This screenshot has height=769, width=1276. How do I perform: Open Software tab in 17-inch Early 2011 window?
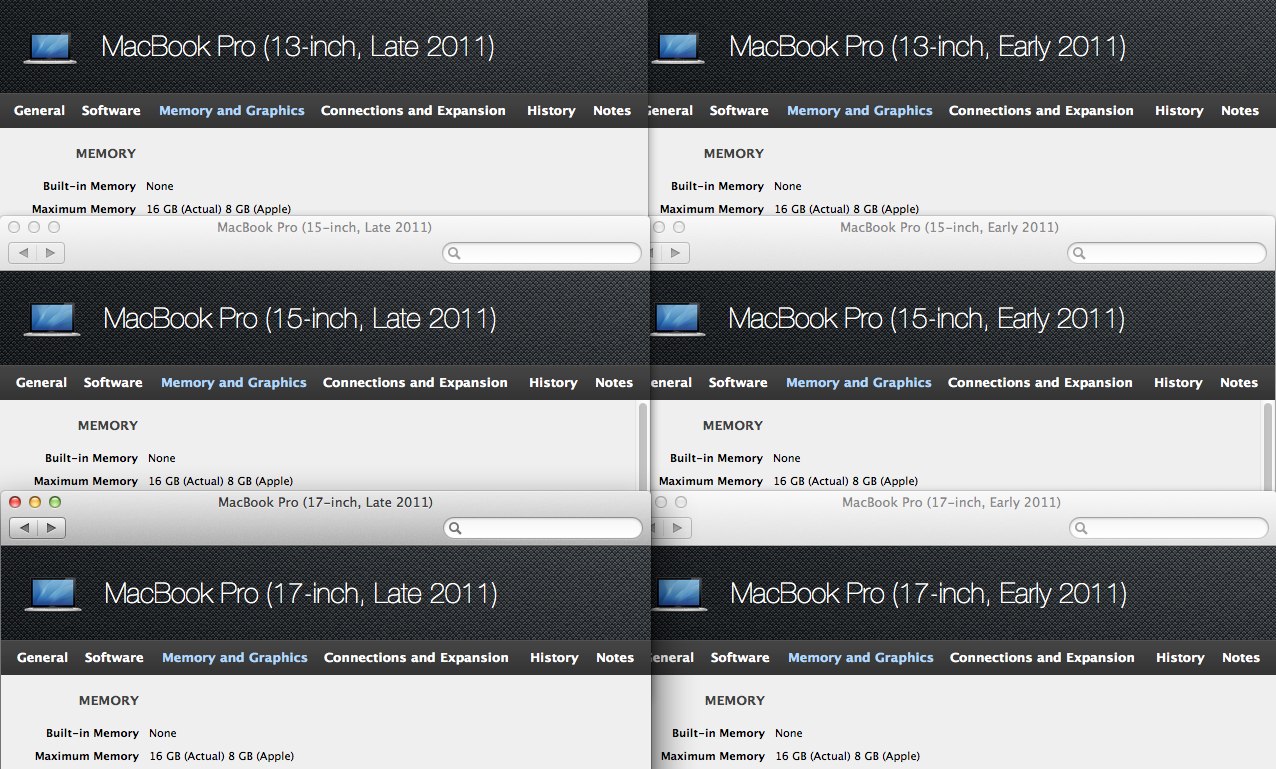(740, 658)
